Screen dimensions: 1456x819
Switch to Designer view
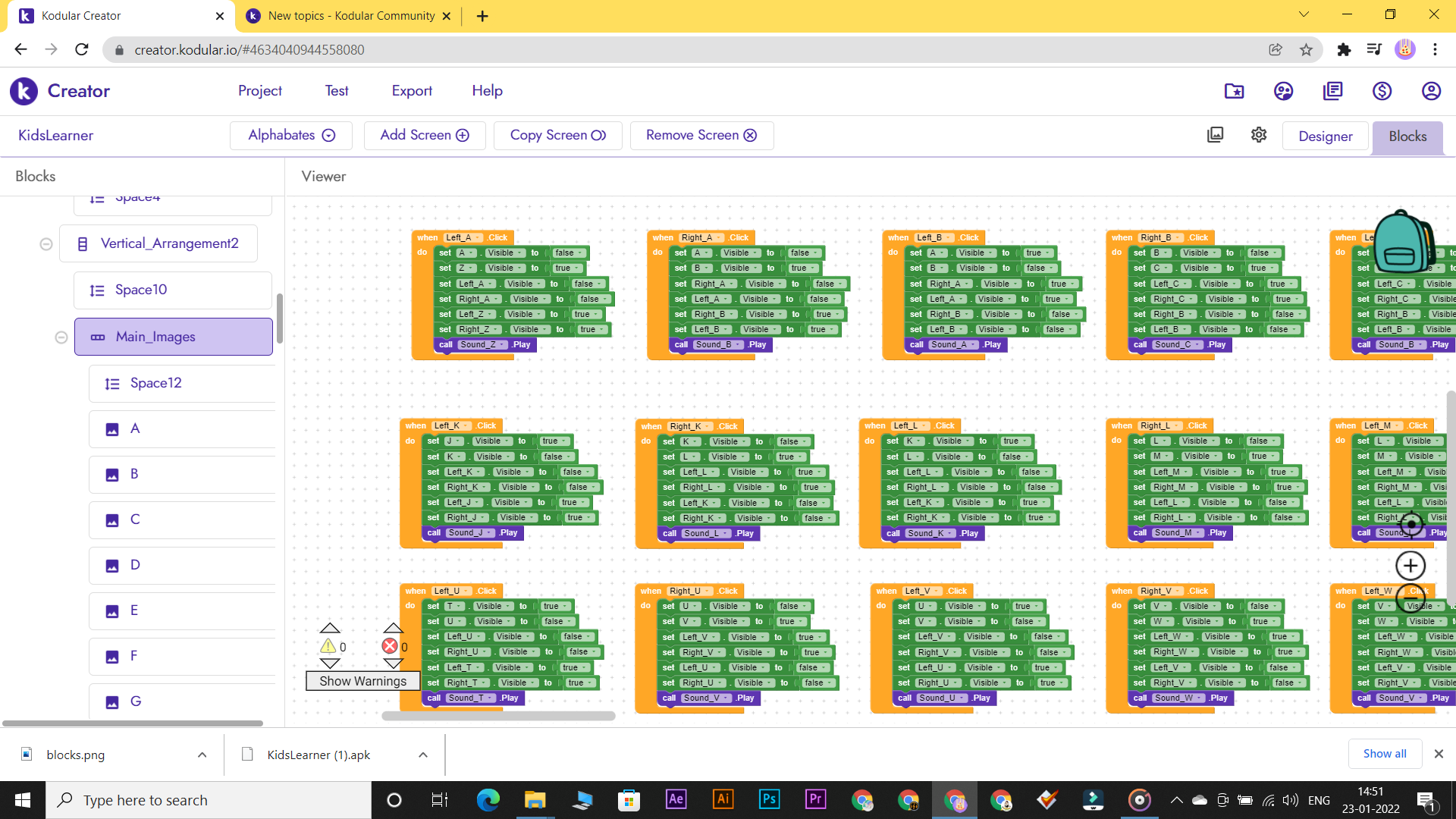pos(1325,136)
